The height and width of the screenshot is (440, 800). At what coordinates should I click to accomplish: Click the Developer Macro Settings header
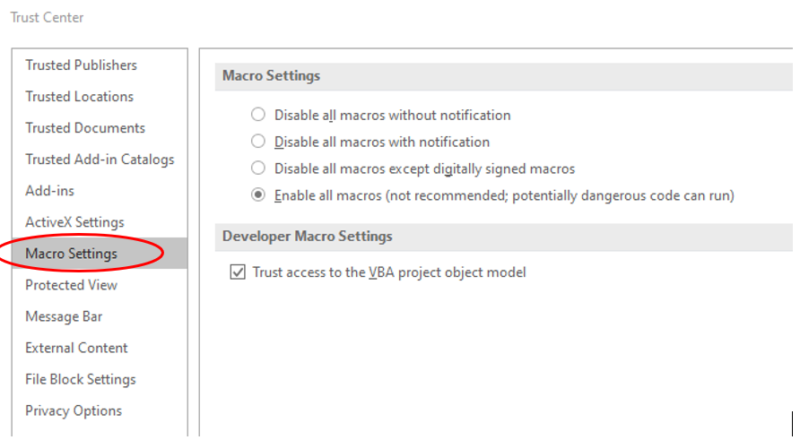coord(306,237)
